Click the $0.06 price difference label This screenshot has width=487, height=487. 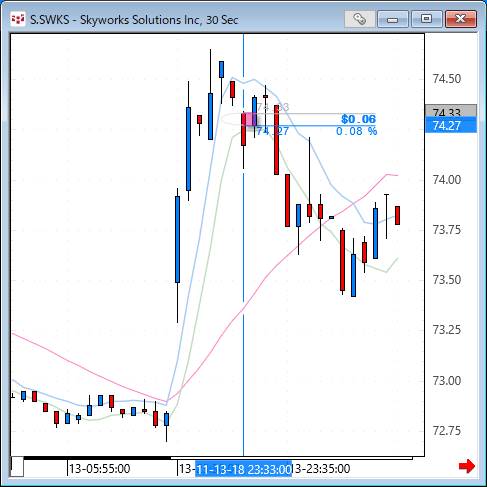click(358, 119)
